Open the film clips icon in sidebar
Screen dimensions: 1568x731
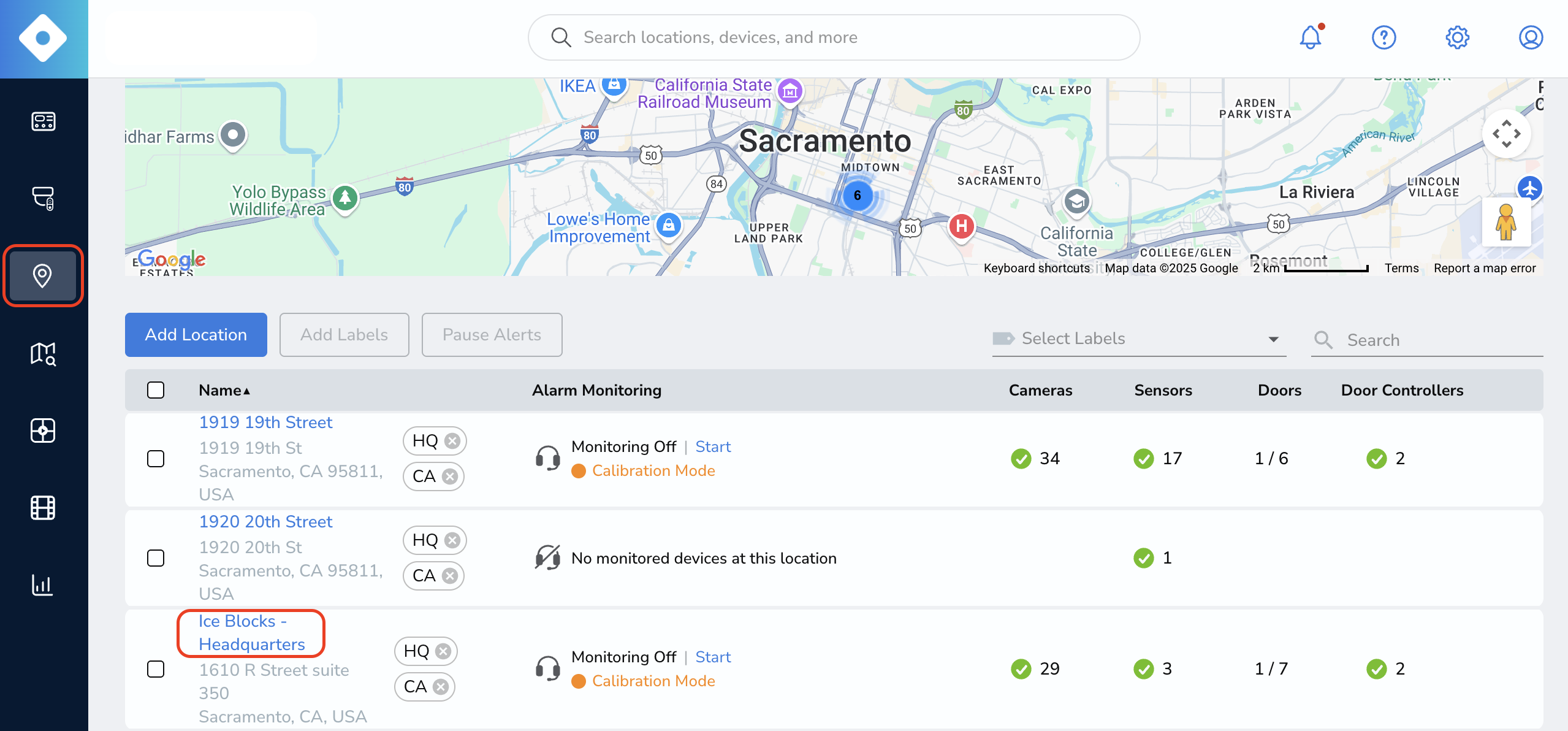43,508
